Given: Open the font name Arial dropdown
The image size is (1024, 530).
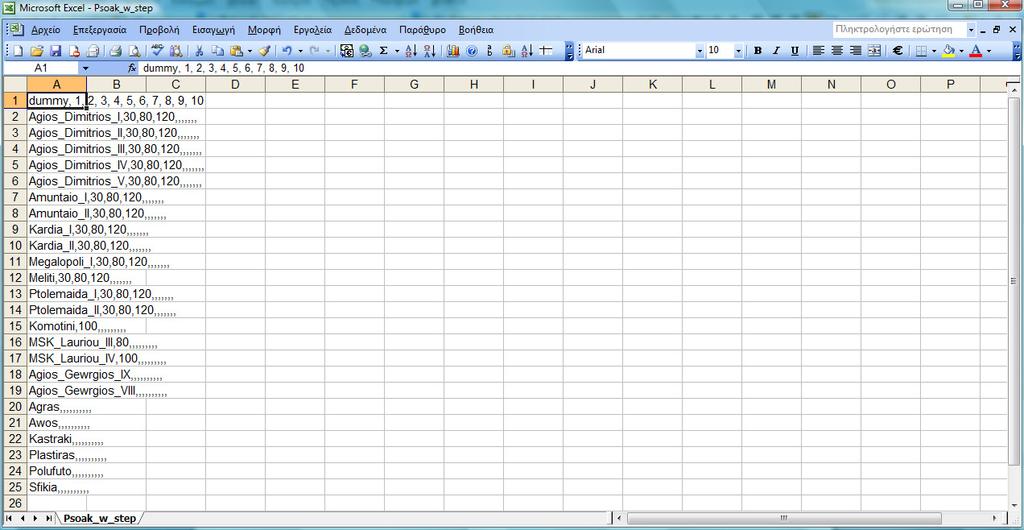Looking at the screenshot, I should [x=700, y=51].
